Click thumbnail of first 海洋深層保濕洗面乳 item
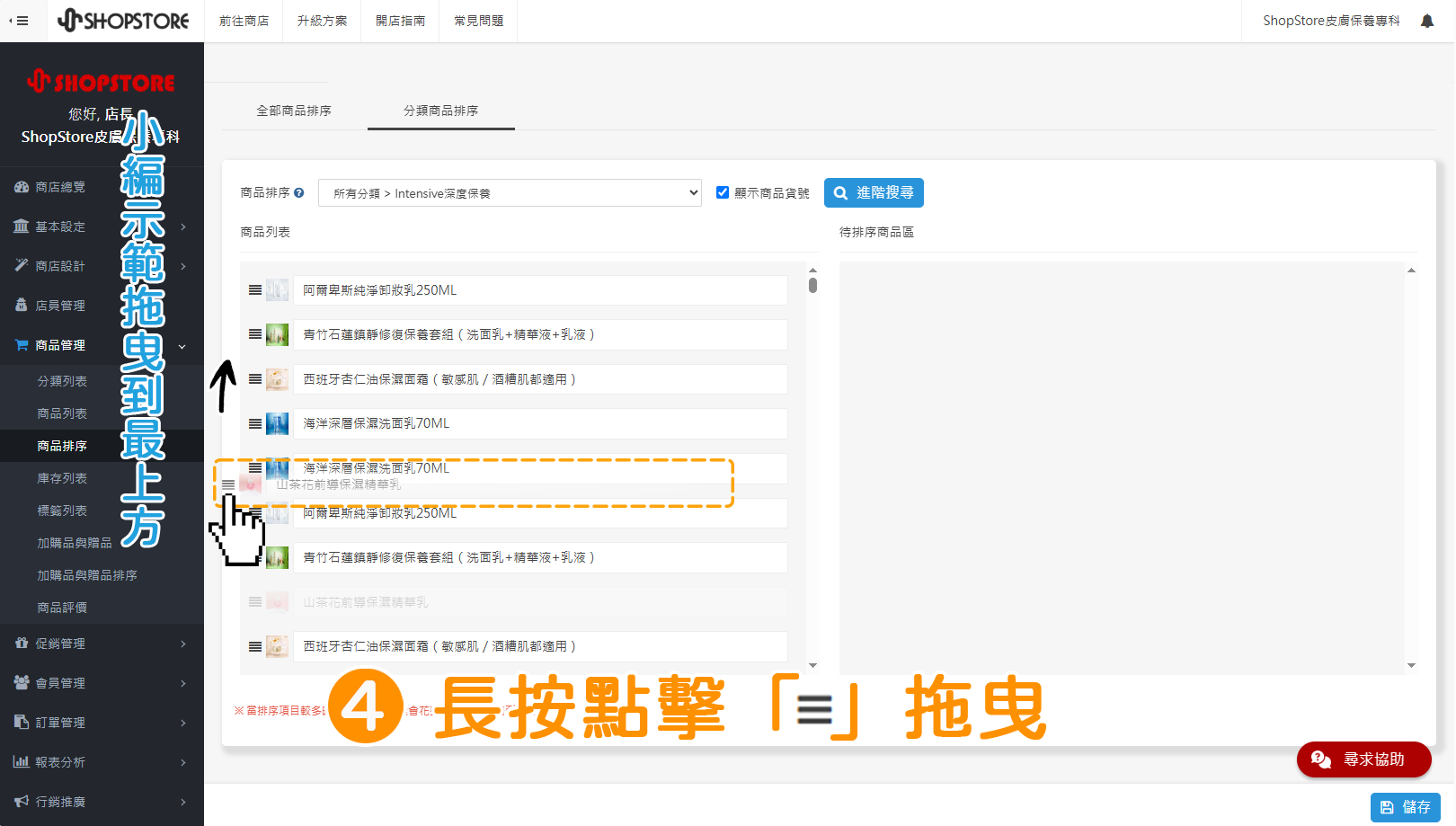 coord(277,423)
